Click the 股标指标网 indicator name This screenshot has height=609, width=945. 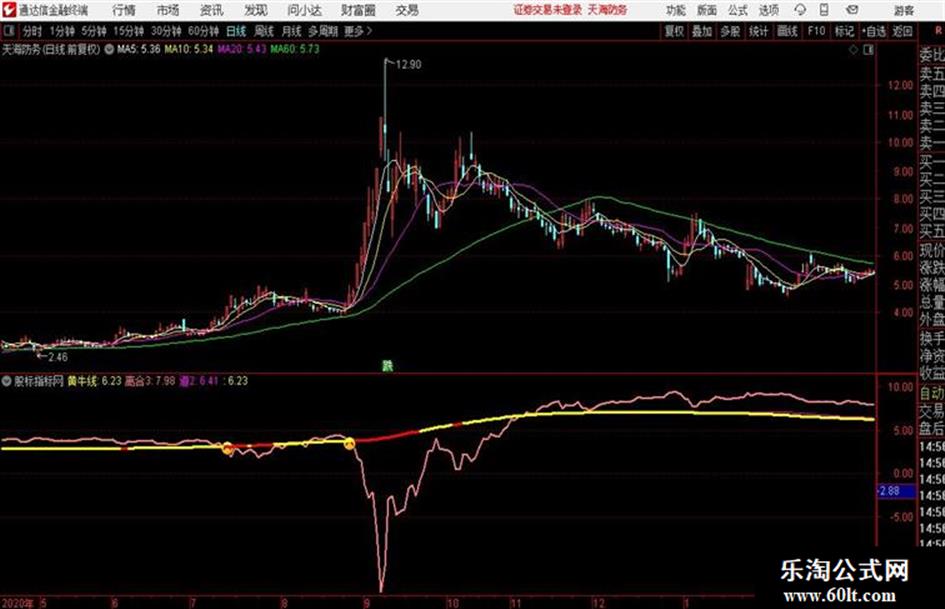point(39,381)
